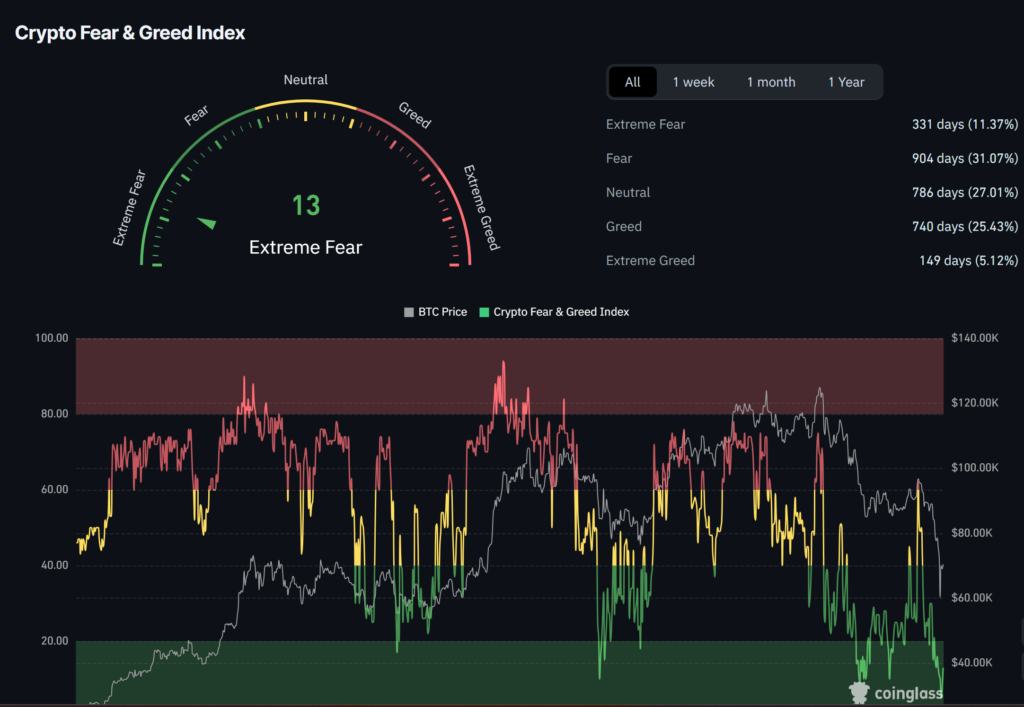Toggle the Crypto Fear & Greed Index legend label
This screenshot has width=1024, height=707.
[x=561, y=312]
